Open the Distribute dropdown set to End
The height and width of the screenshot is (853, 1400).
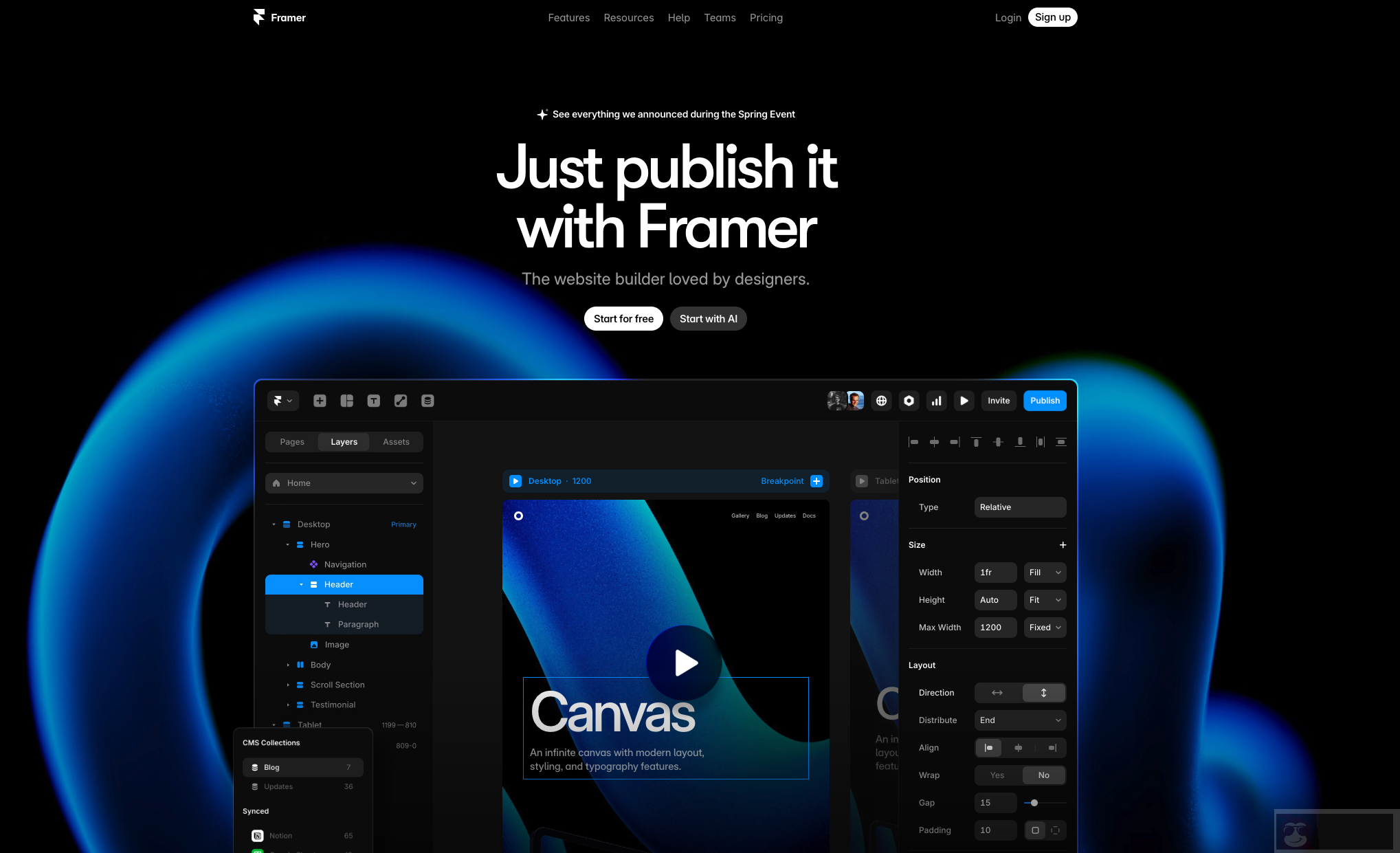click(x=1020, y=720)
